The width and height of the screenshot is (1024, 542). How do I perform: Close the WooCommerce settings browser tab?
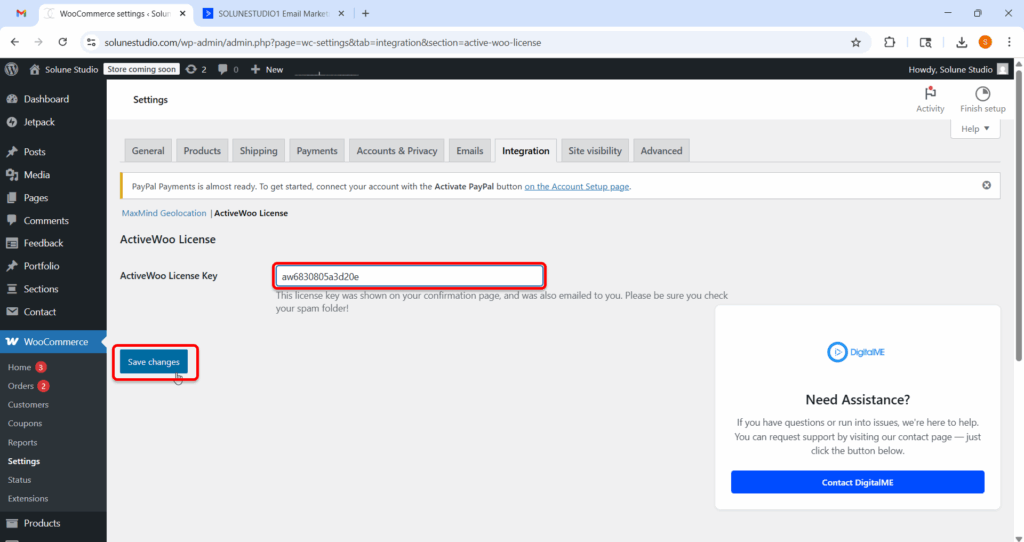[183, 13]
